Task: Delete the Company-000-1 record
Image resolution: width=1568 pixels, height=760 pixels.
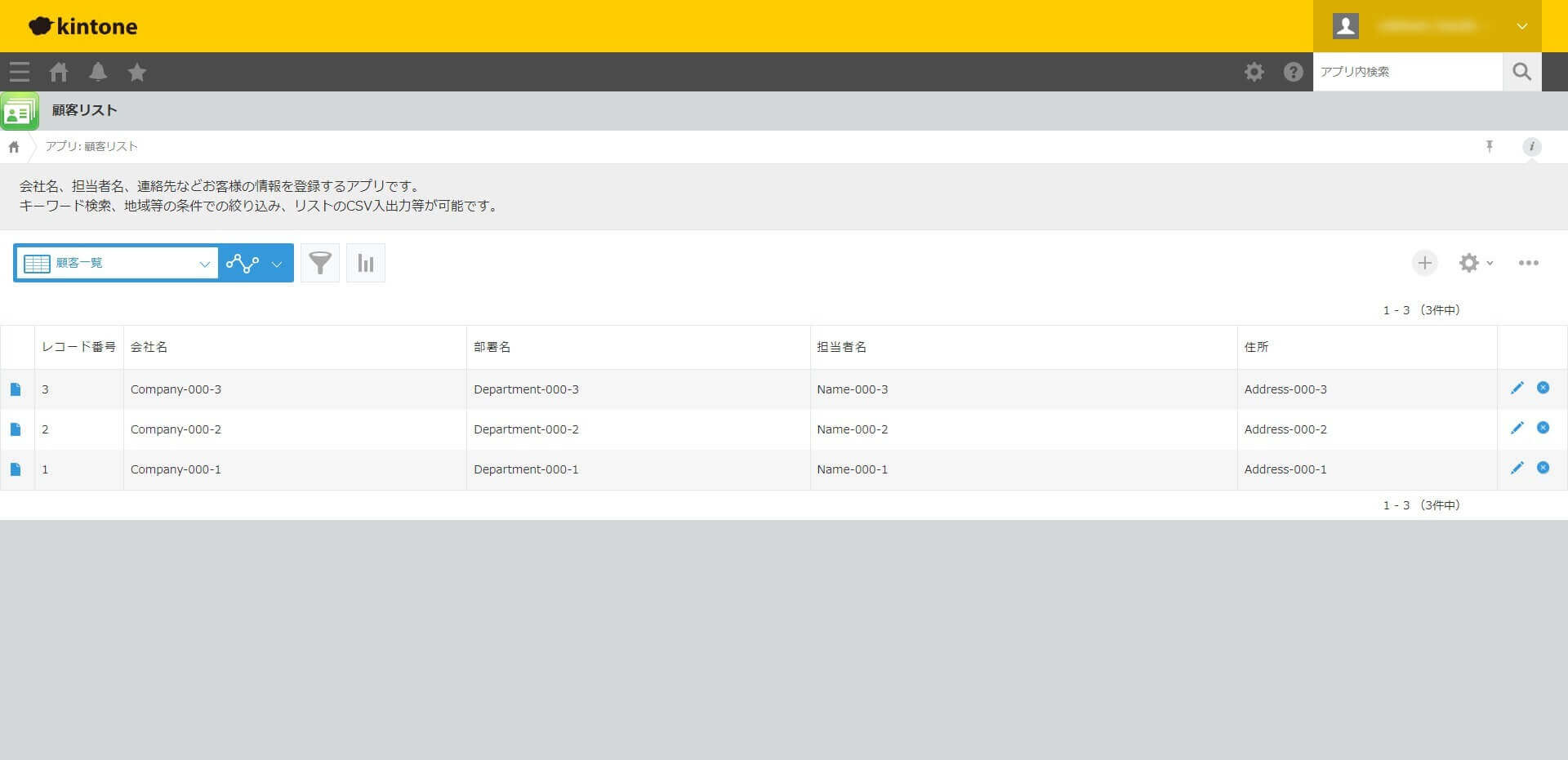Action: (1543, 468)
